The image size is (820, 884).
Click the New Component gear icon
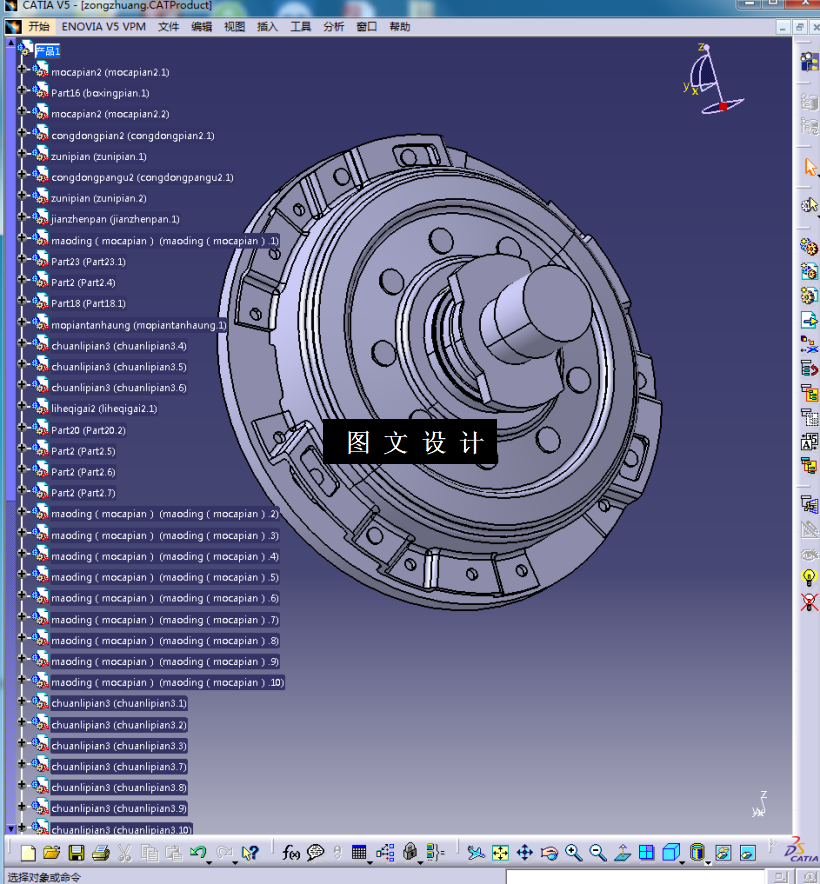(809, 246)
